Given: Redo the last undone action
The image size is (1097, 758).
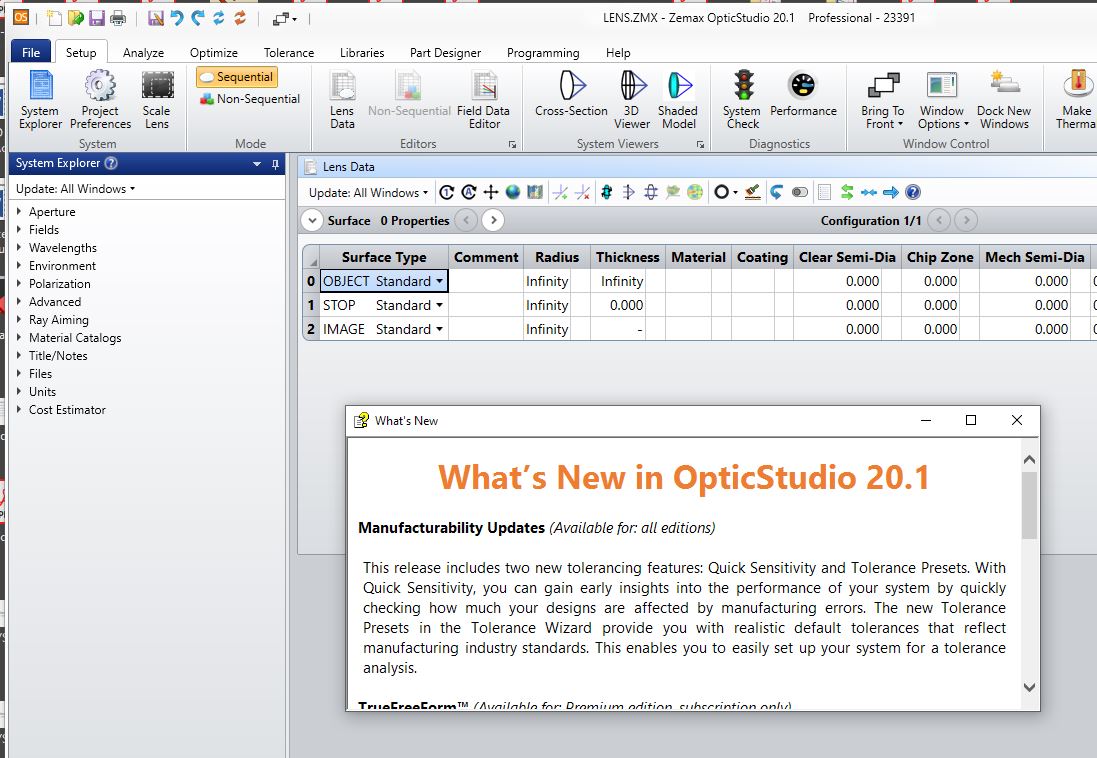Looking at the screenshot, I should [198, 18].
